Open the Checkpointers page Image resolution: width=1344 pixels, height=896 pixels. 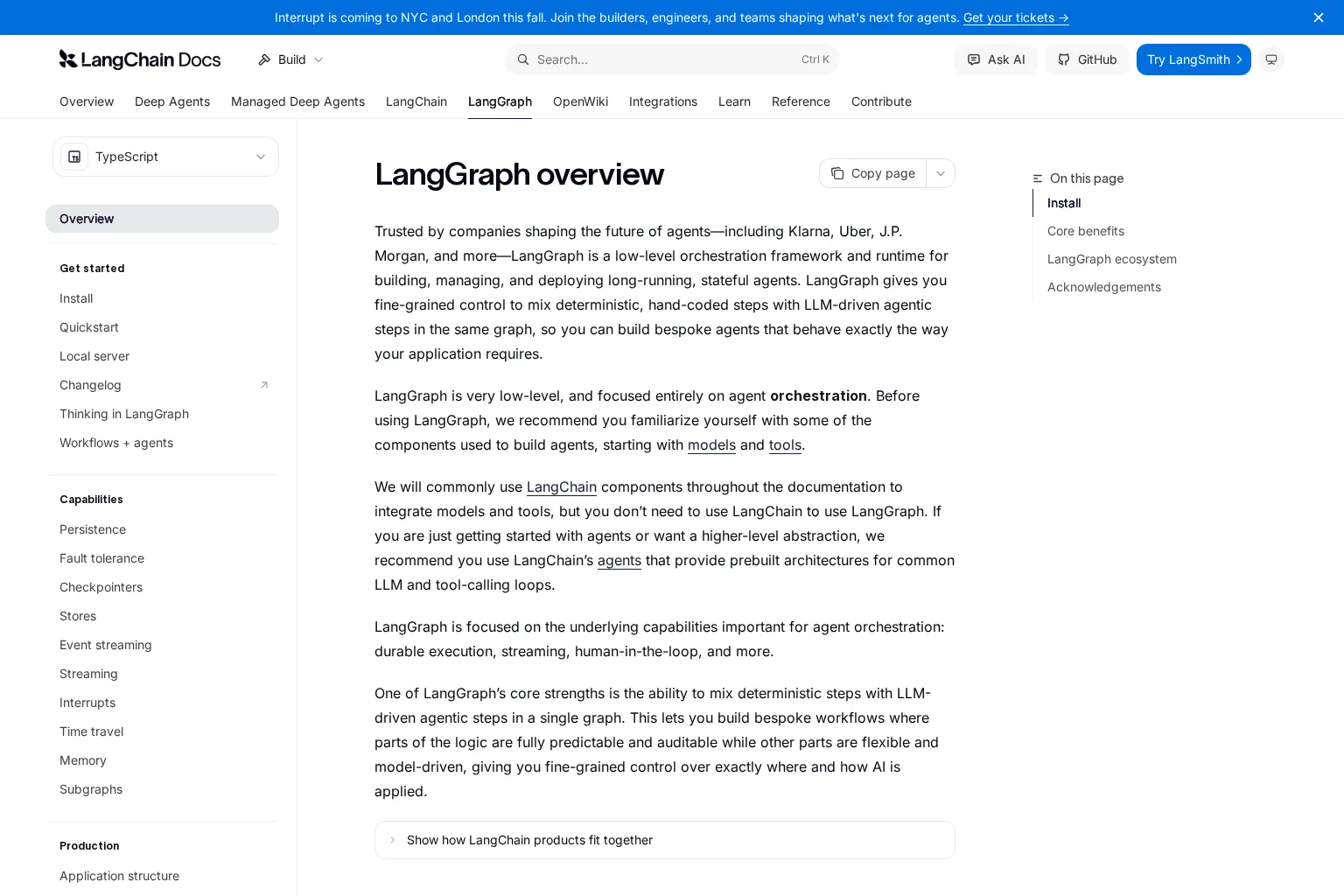[x=101, y=587]
